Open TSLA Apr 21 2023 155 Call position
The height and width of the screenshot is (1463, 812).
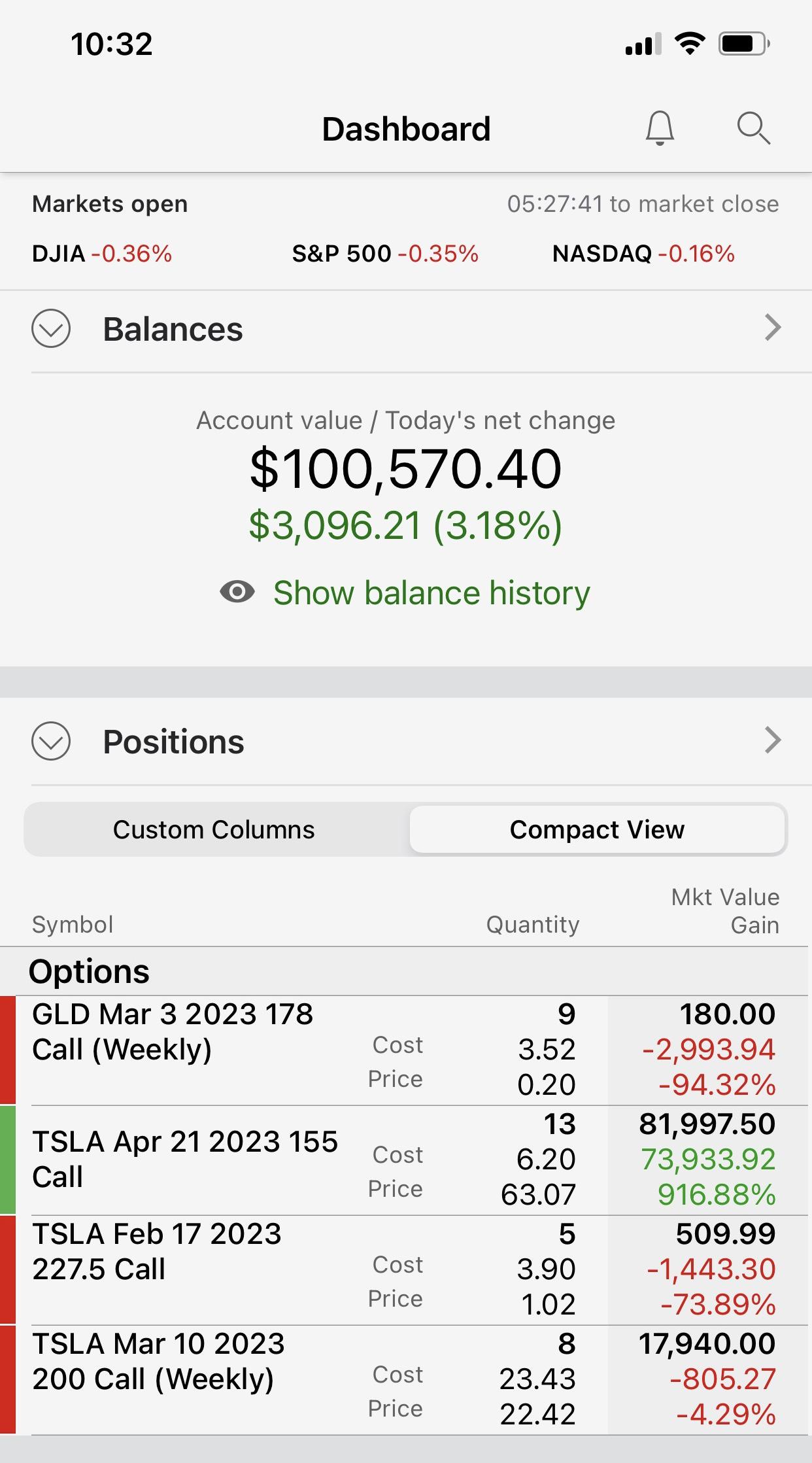point(185,1159)
